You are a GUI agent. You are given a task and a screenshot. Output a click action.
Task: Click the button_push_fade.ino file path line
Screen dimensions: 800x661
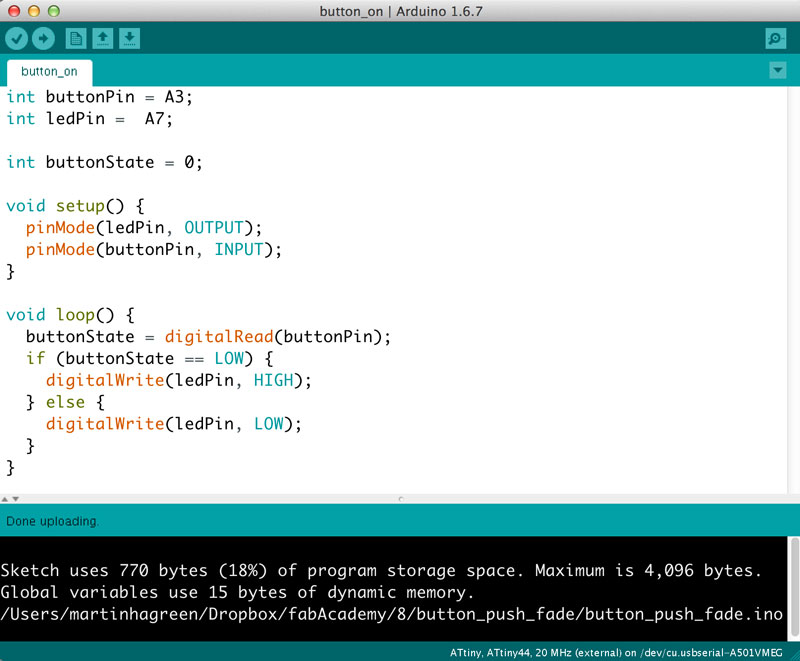[391, 614]
